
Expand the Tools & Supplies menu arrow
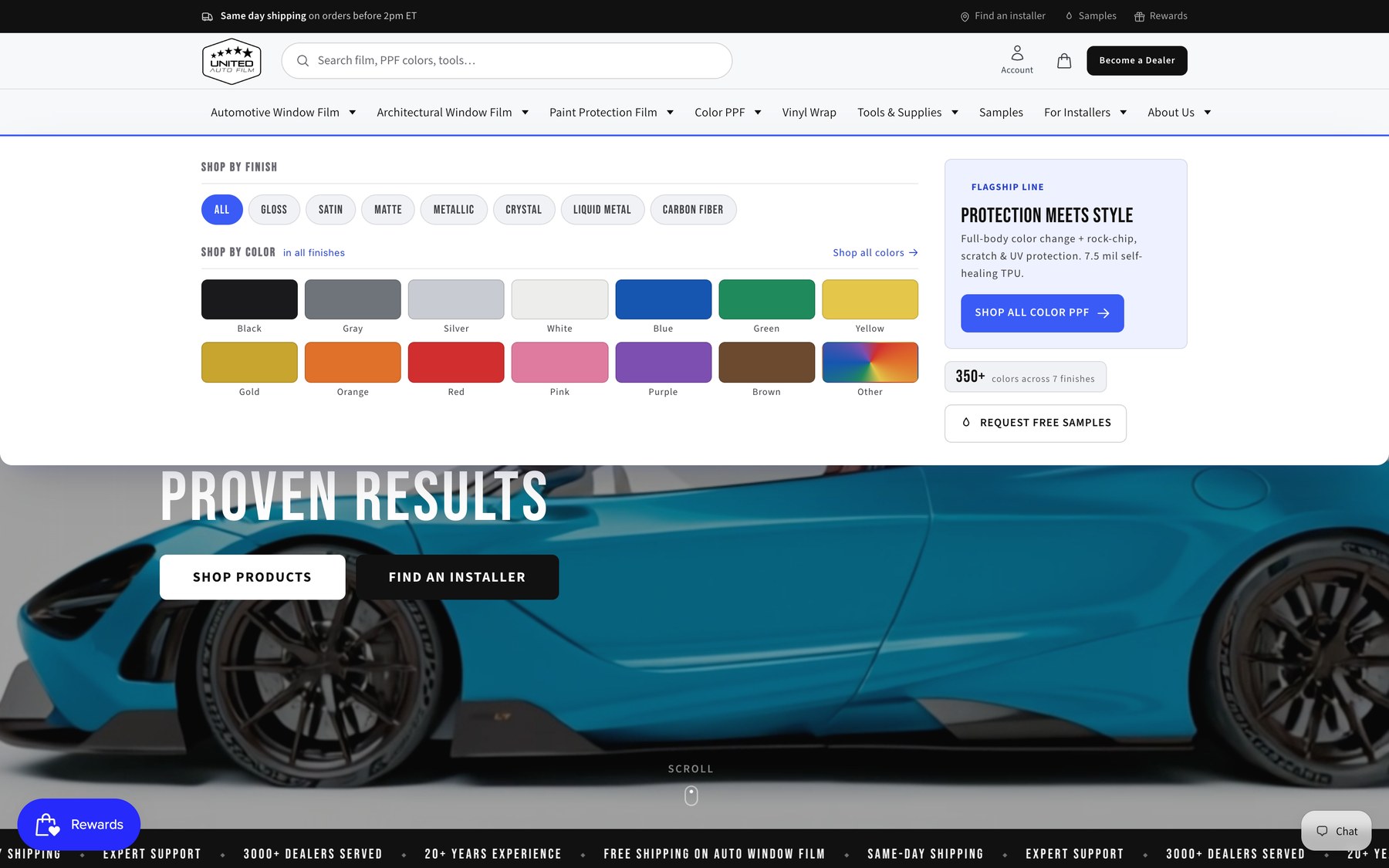point(955,113)
